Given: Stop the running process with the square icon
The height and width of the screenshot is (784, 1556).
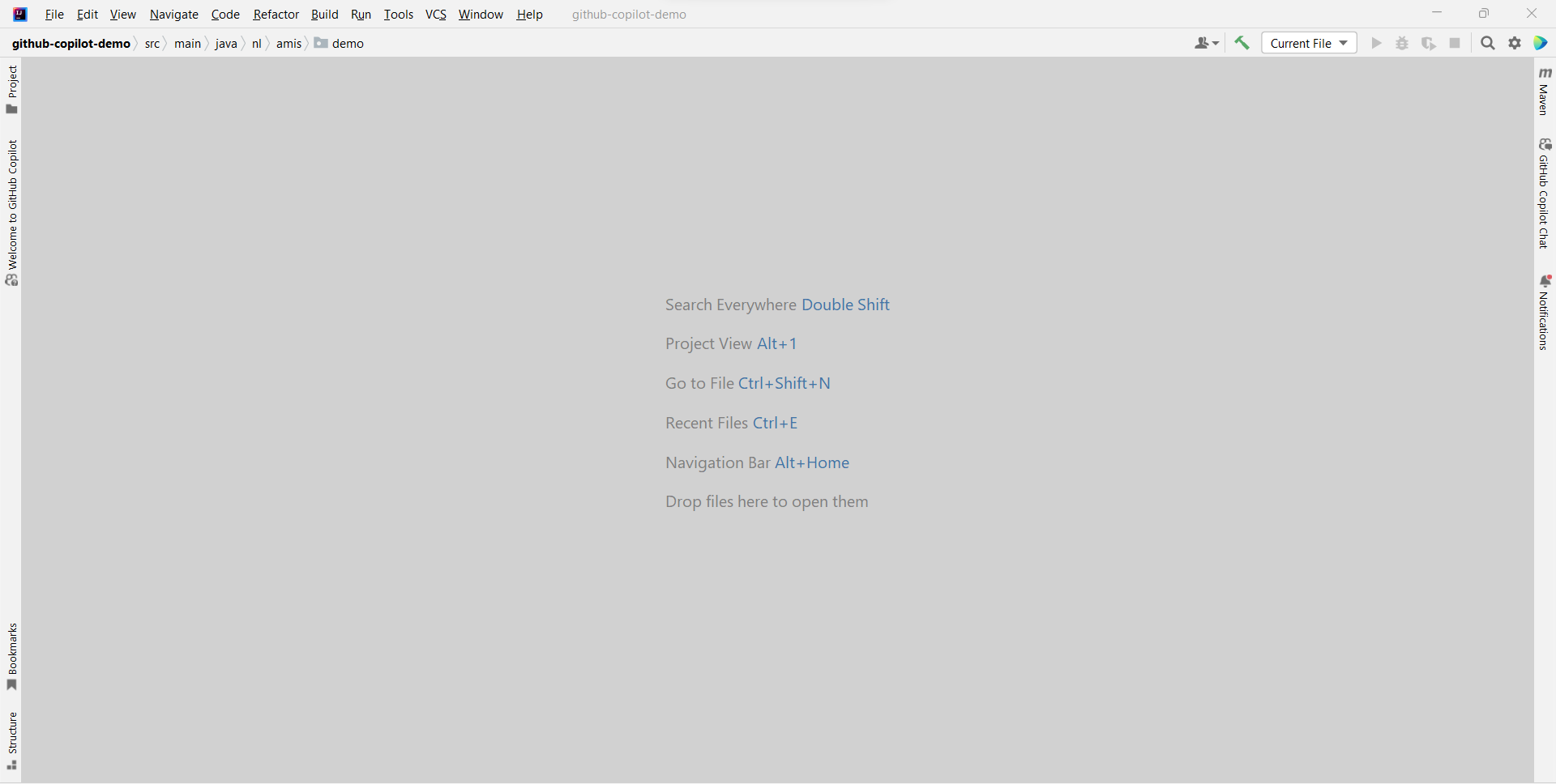Looking at the screenshot, I should coord(1456,43).
